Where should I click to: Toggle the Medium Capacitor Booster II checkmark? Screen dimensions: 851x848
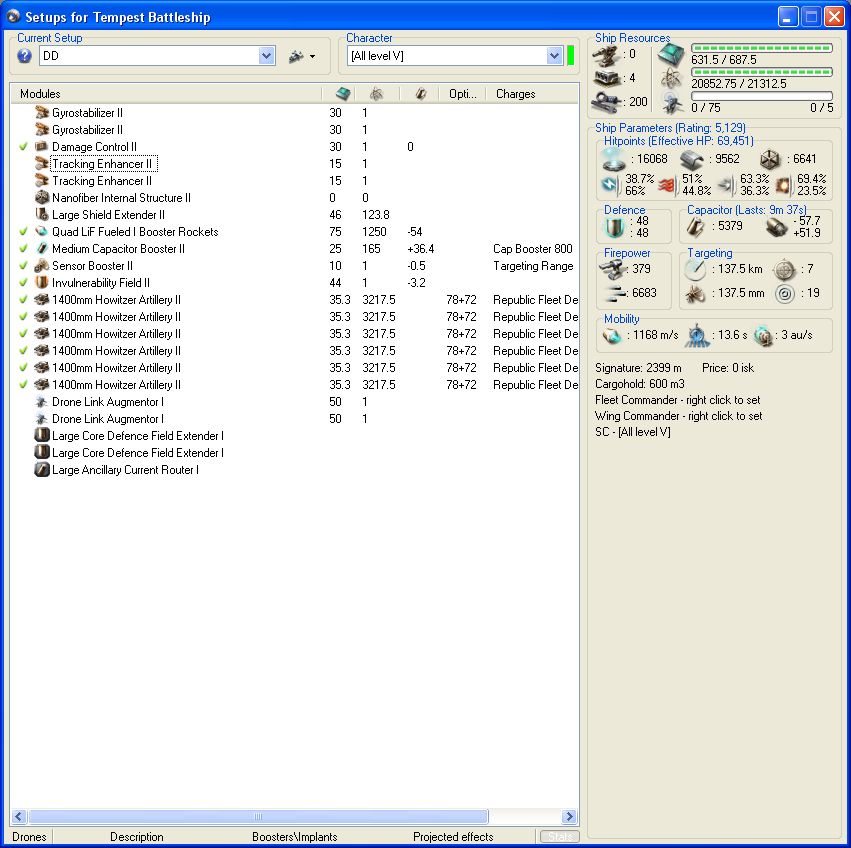[23, 249]
